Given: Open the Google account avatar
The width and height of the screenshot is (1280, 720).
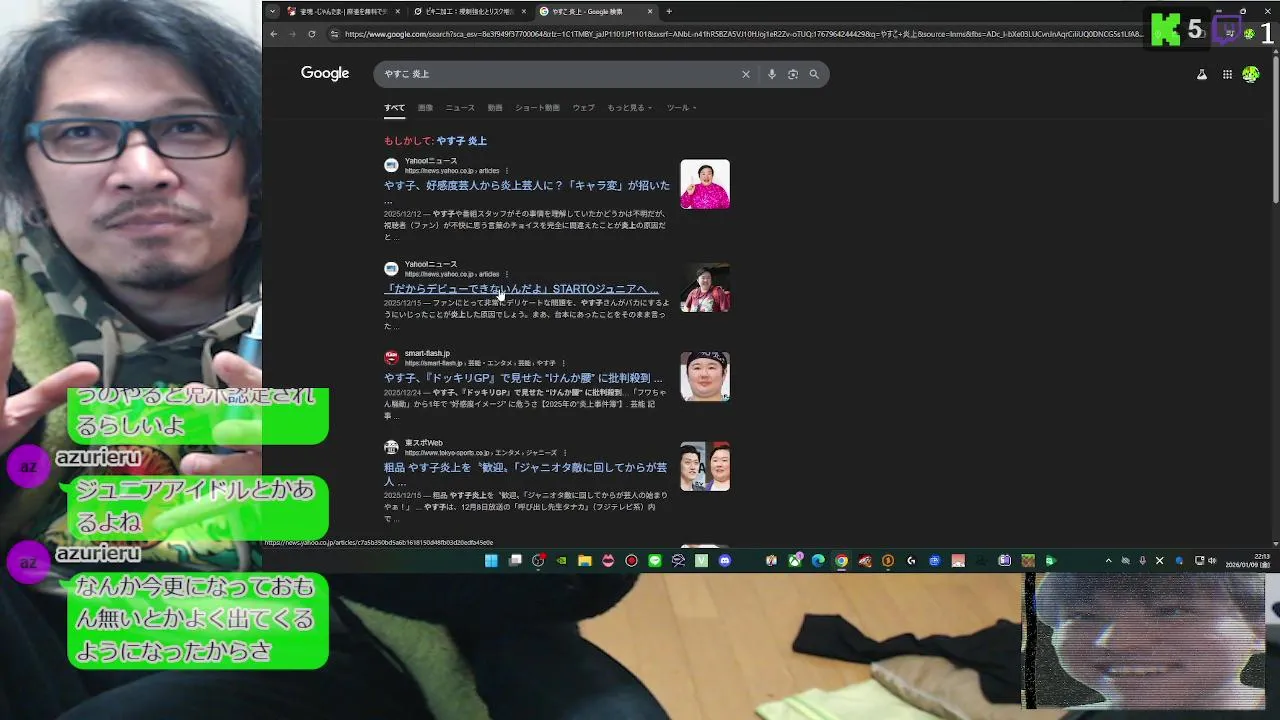Looking at the screenshot, I should [1250, 74].
